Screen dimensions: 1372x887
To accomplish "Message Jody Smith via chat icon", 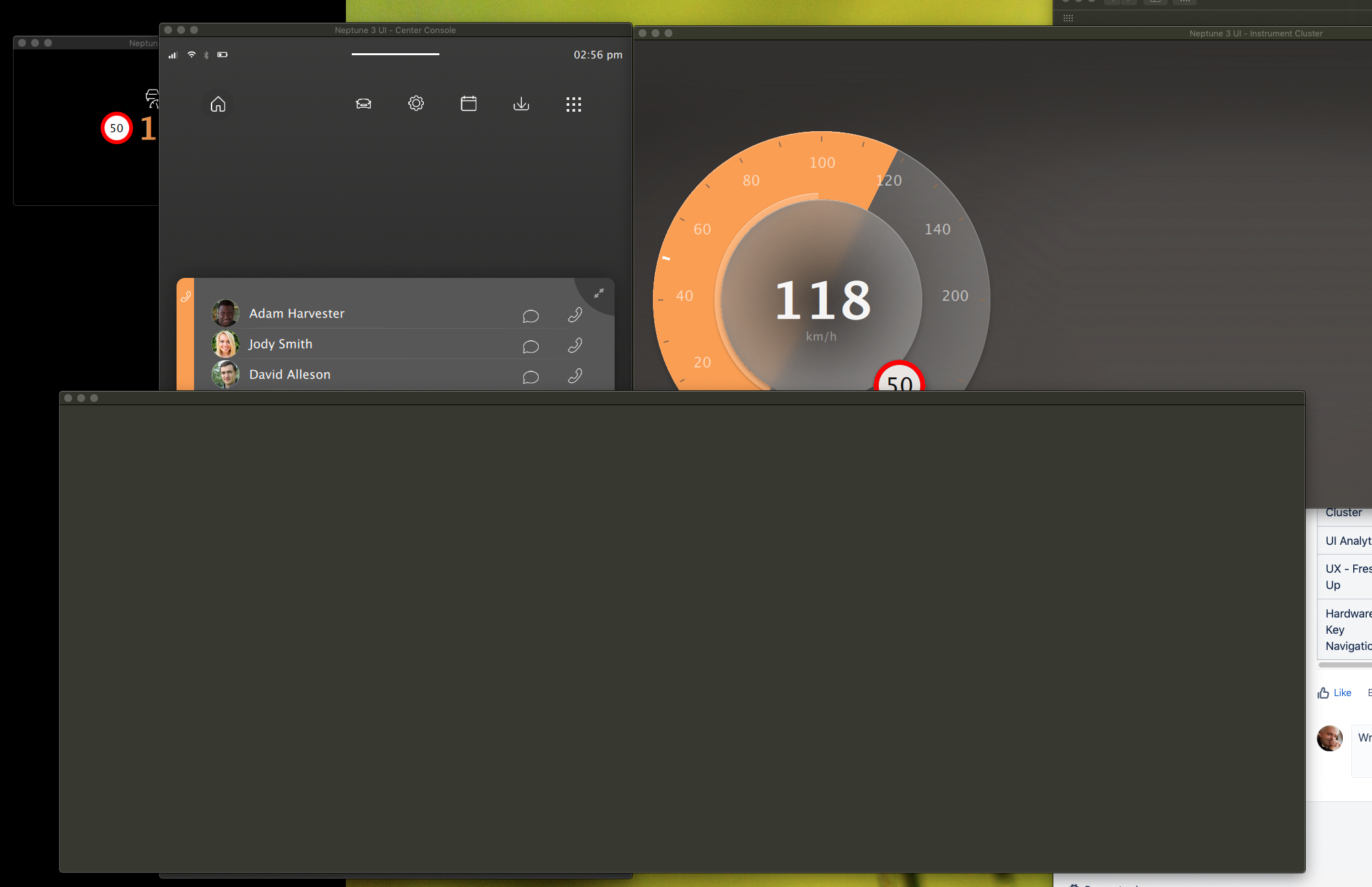I will (x=531, y=347).
